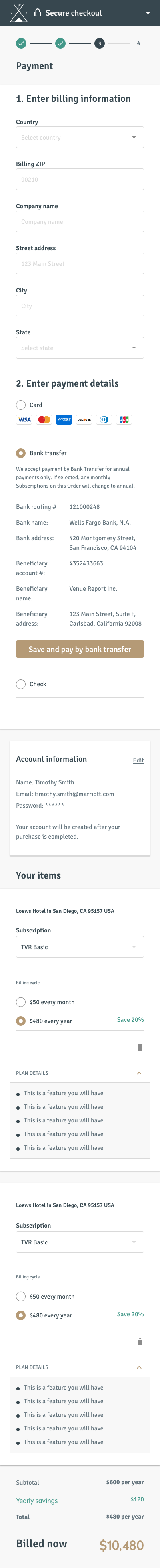The height and width of the screenshot is (1568, 160).
Task: Delete the first Loews Hotel item with trash icon
Action: pyautogui.click(x=140, y=1047)
